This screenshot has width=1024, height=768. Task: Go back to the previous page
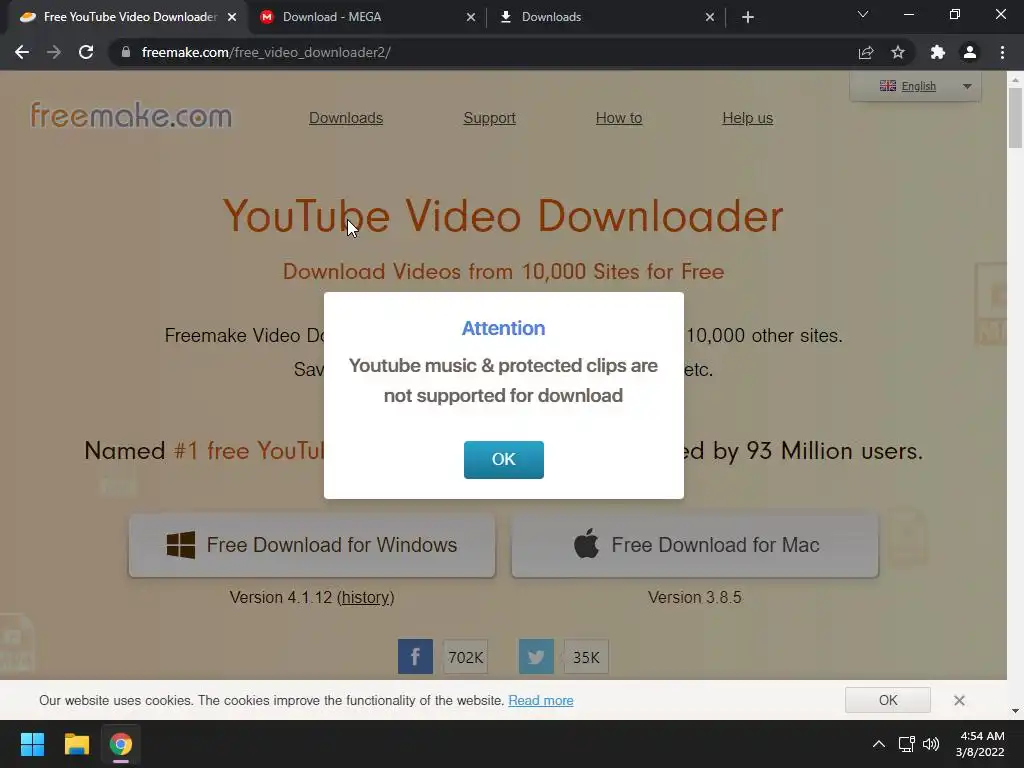coord(22,52)
